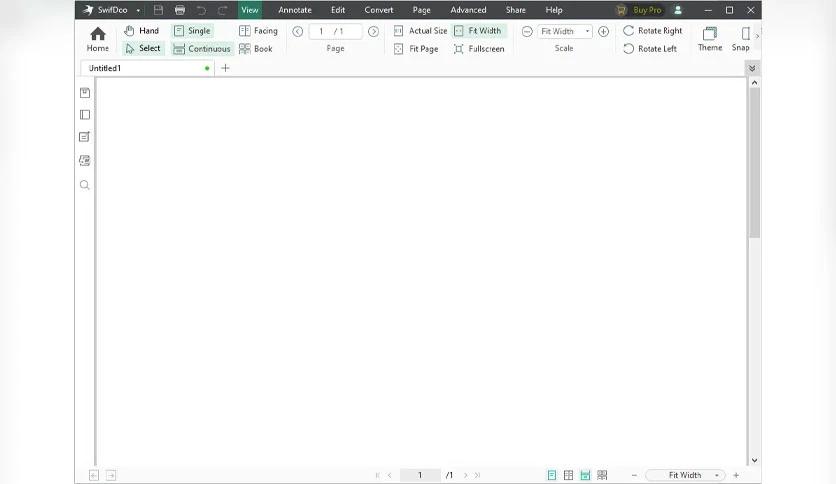Rotate the page left
Image resolution: width=836 pixels, height=484 pixels.
click(650, 49)
